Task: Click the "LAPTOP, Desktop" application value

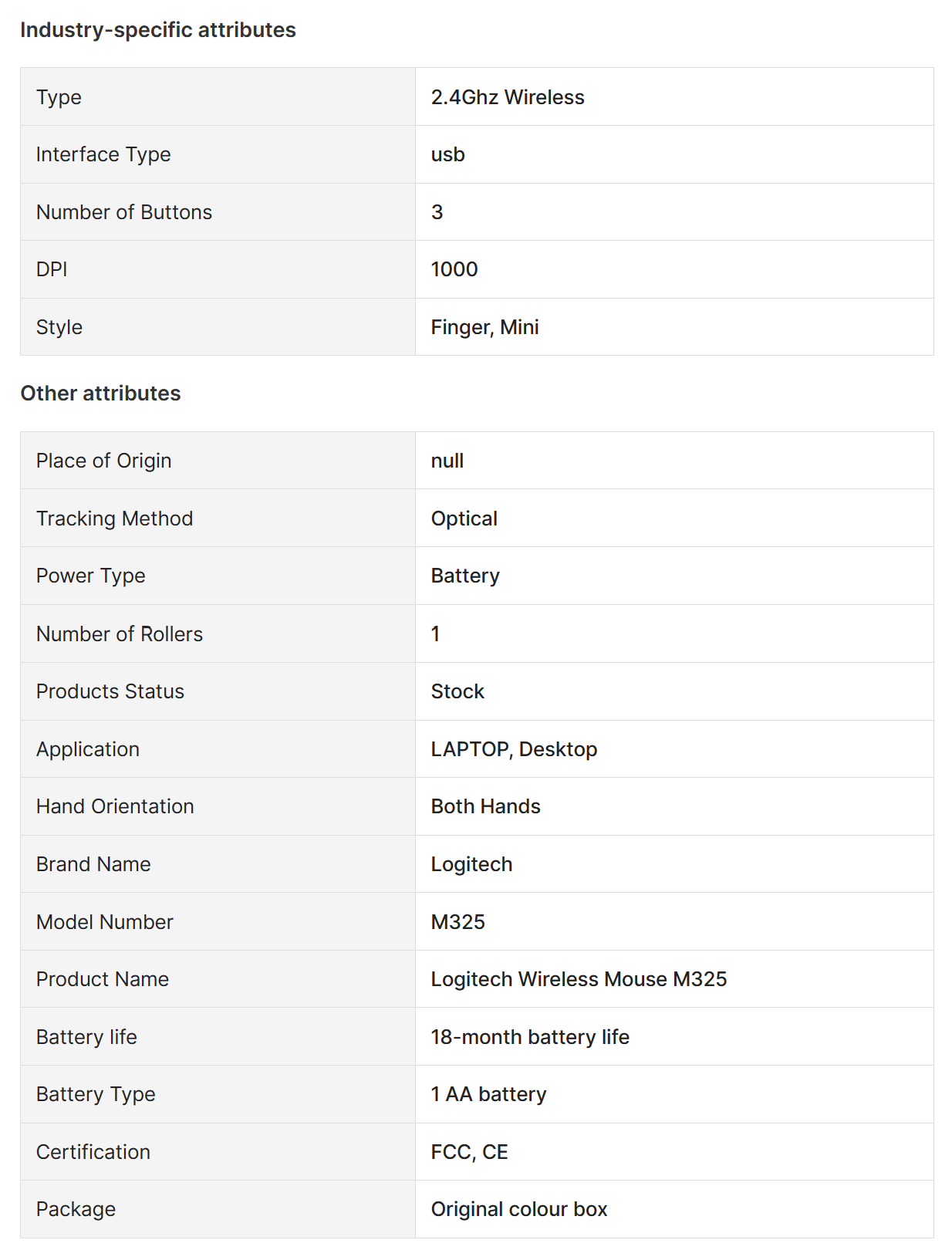Action: coord(514,749)
